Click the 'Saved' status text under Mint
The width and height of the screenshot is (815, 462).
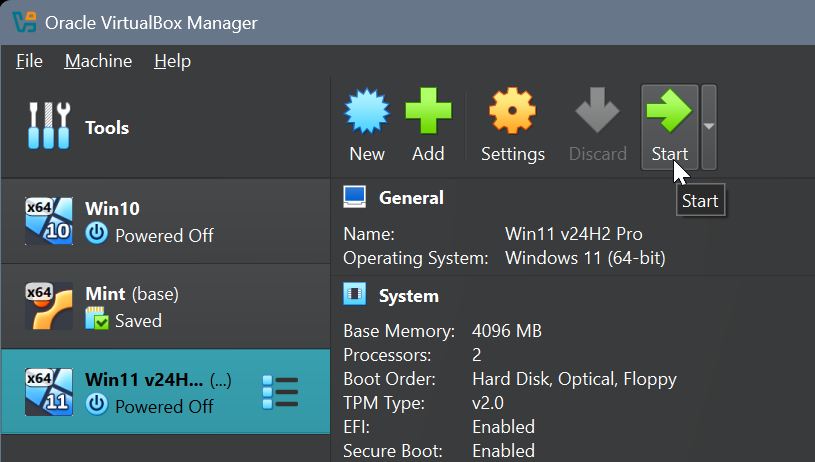pos(138,321)
